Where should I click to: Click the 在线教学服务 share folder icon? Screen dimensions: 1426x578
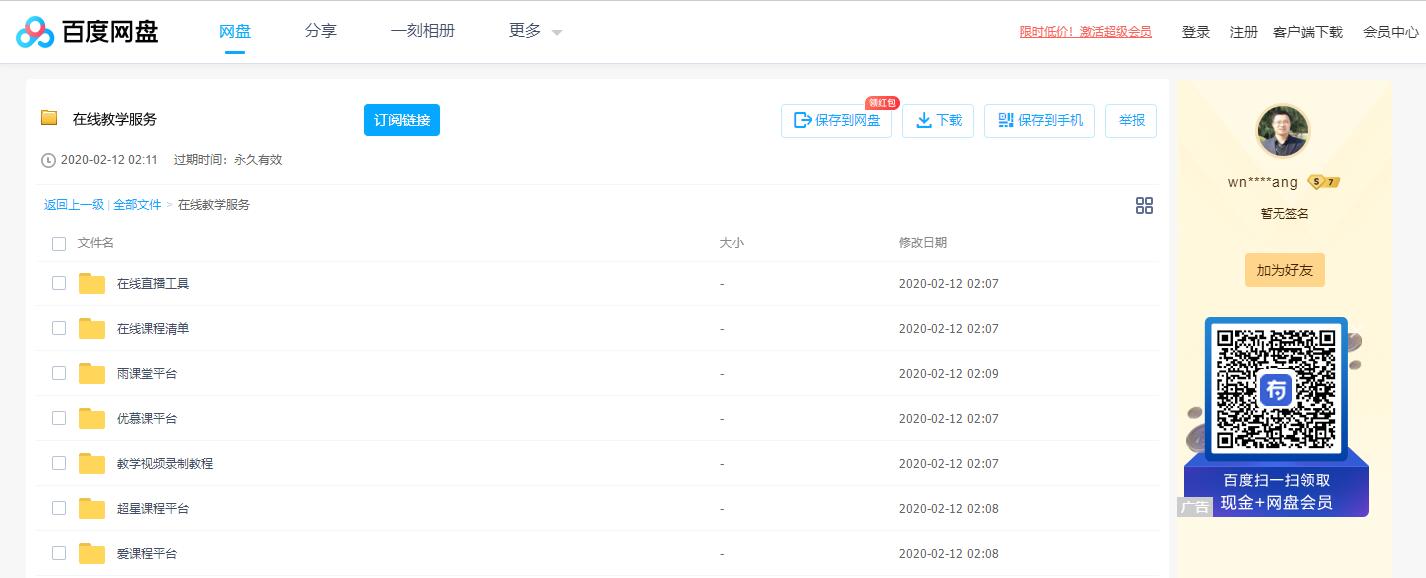(49, 118)
